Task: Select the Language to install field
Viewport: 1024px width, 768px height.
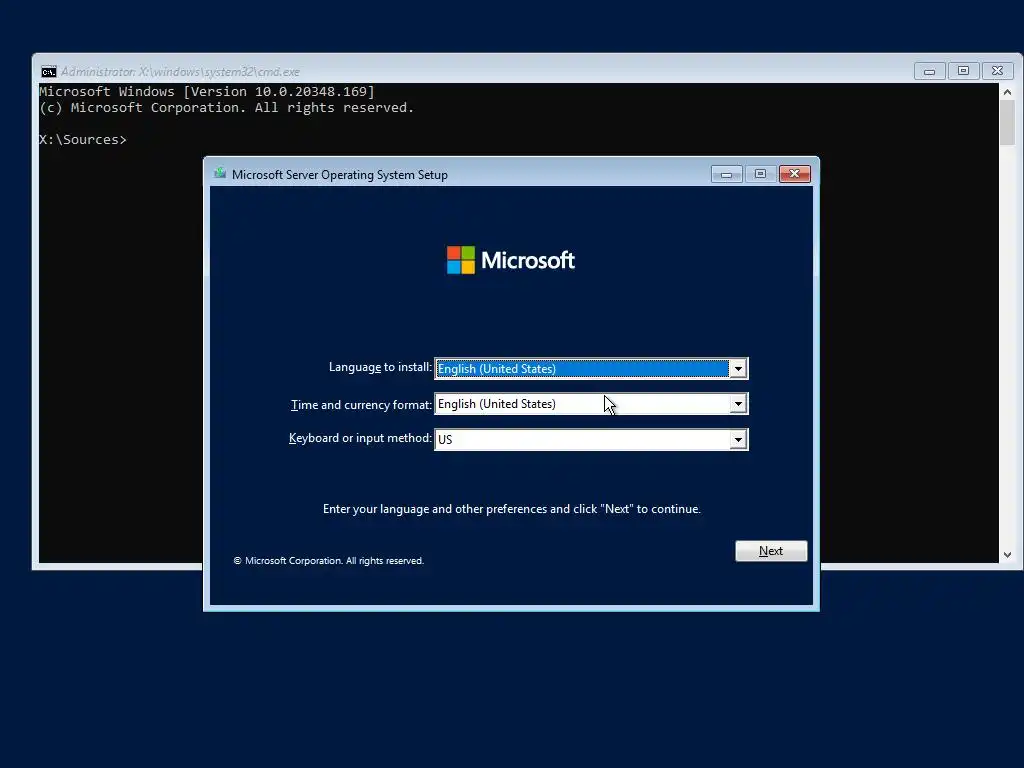Action: point(591,369)
